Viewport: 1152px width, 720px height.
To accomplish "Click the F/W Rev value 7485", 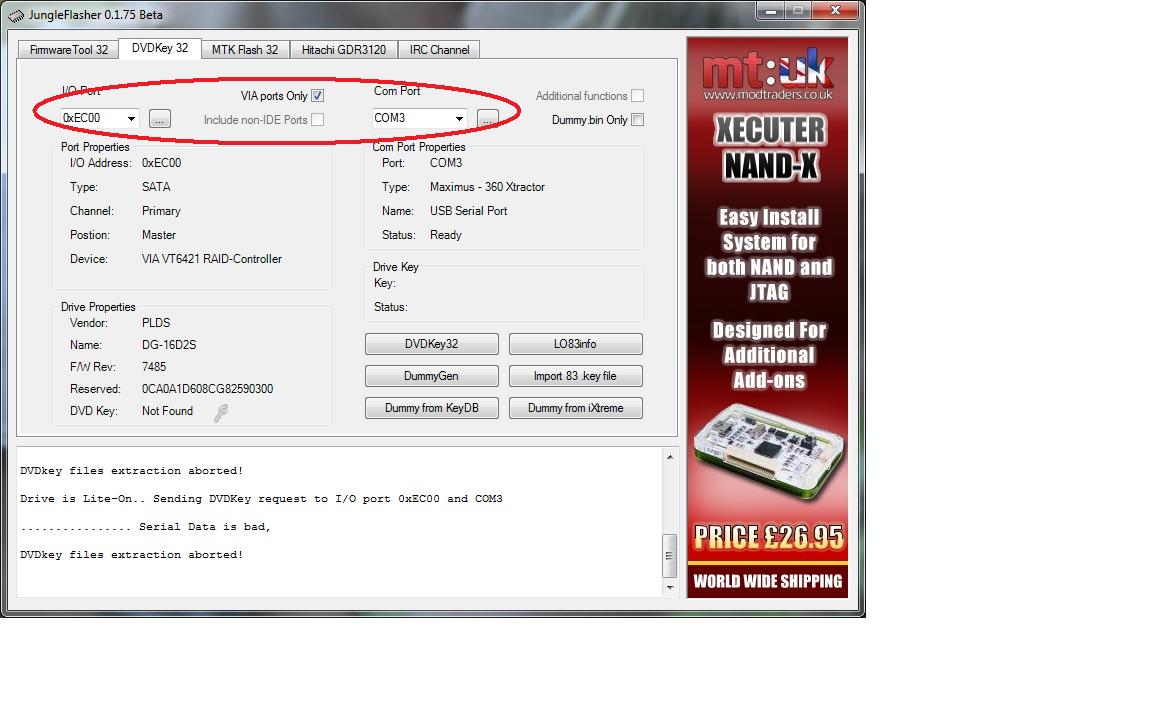I will pos(154,367).
